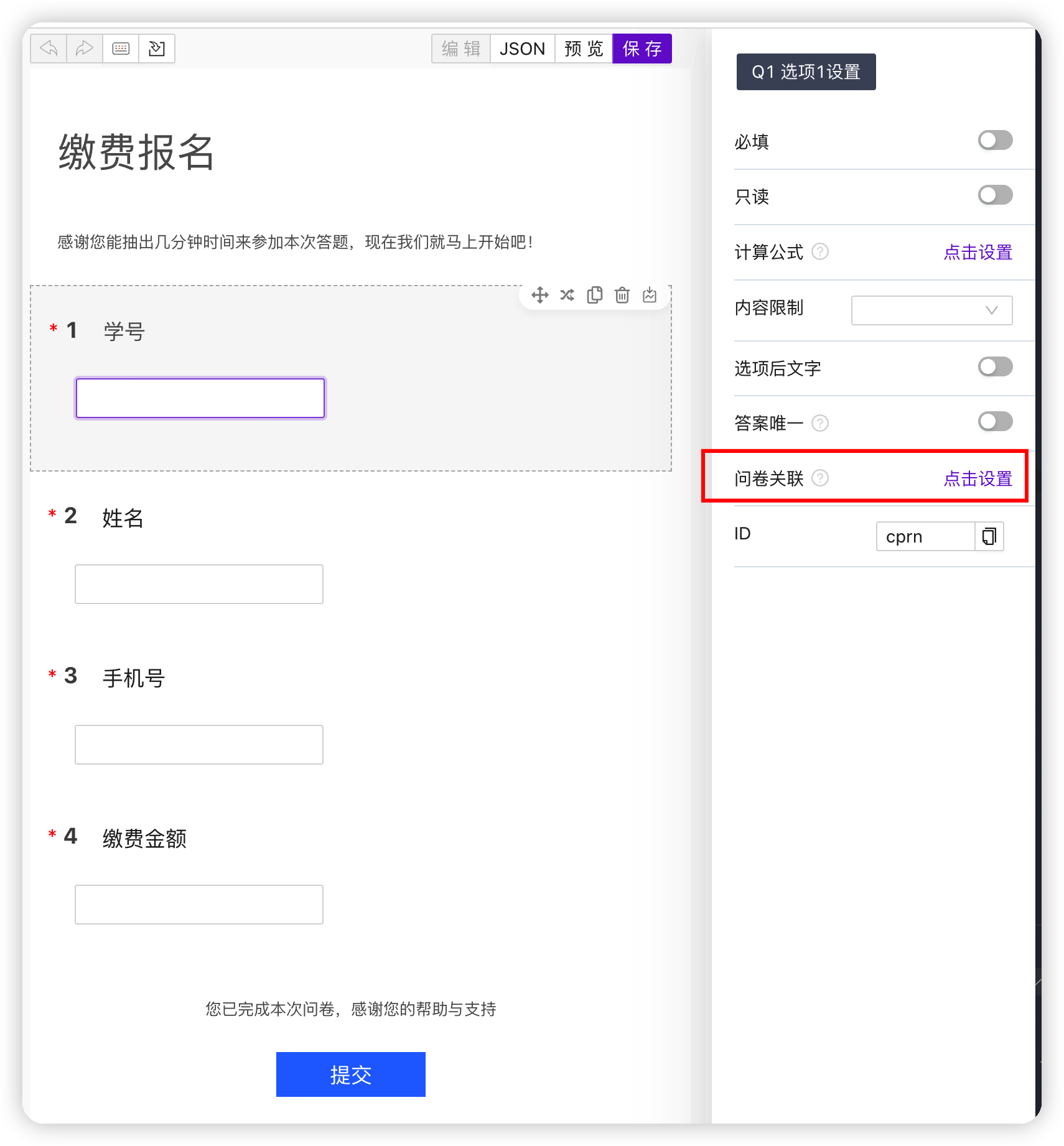Enable the 必填 toggle
This screenshot has height=1146, width=1064.
coord(994,140)
